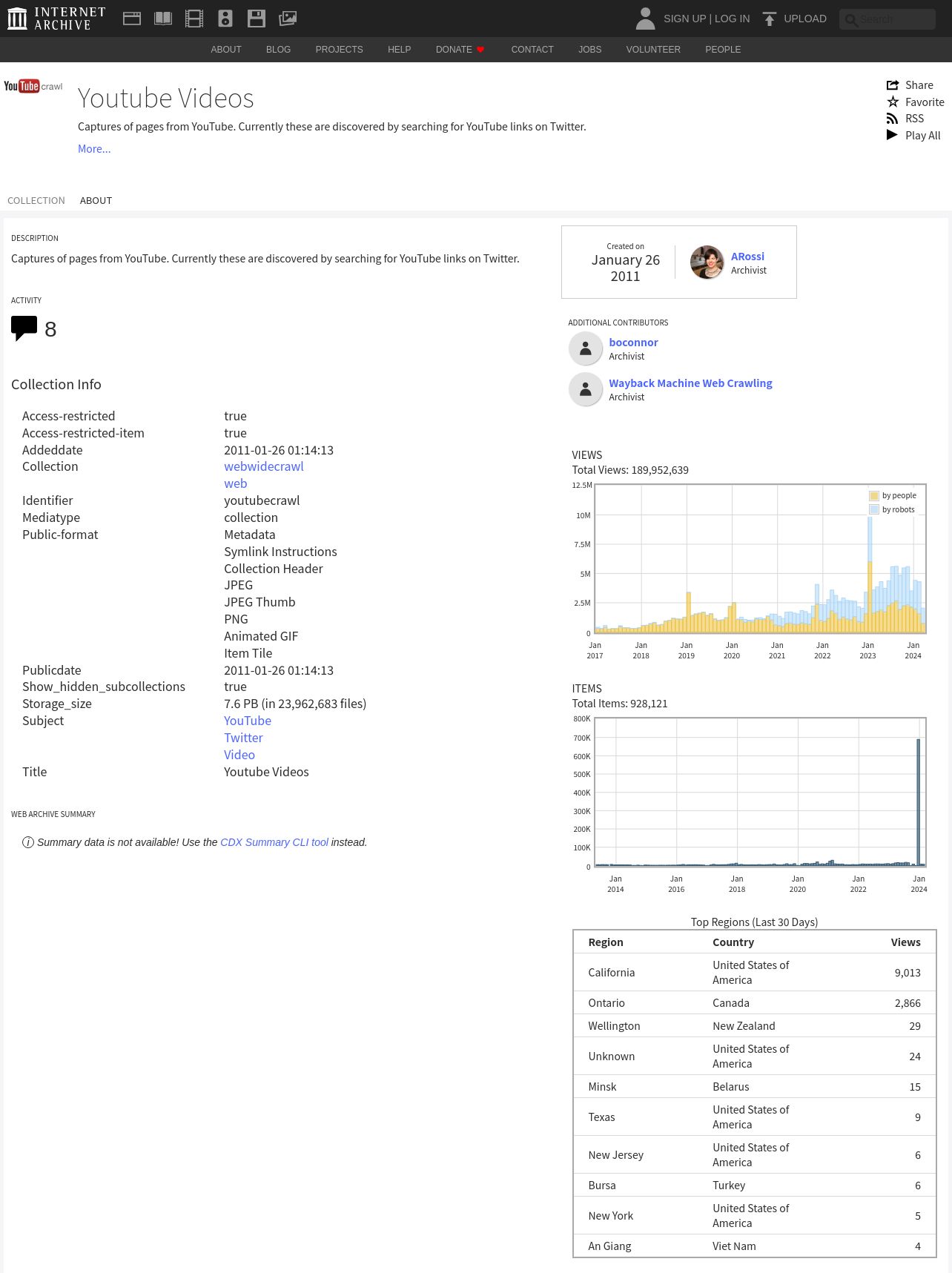
Task: Click the 'by robots' blue legend swatch
Action: pyautogui.click(x=874, y=510)
